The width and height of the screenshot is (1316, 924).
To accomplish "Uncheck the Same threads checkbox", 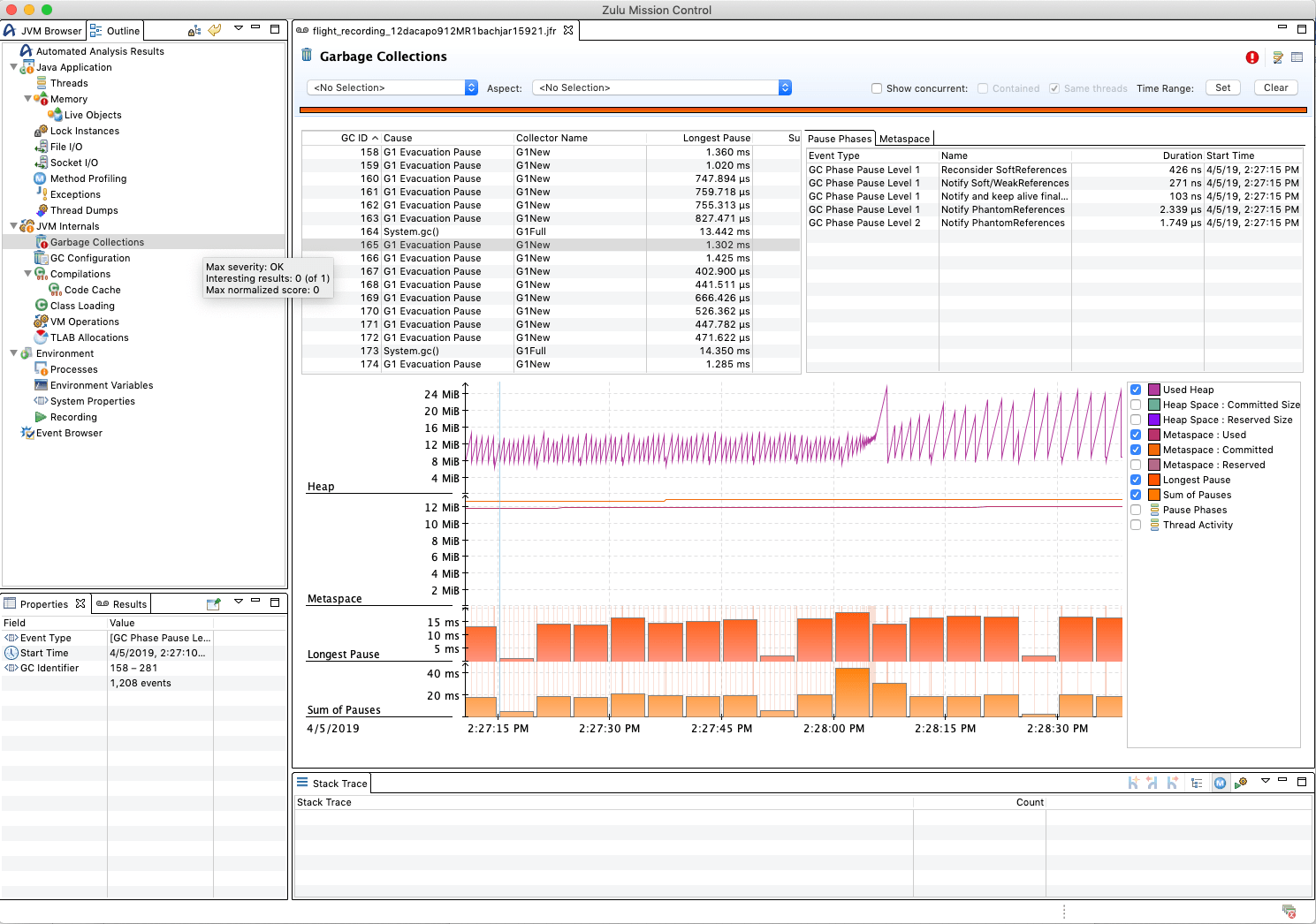I will (x=1054, y=87).
